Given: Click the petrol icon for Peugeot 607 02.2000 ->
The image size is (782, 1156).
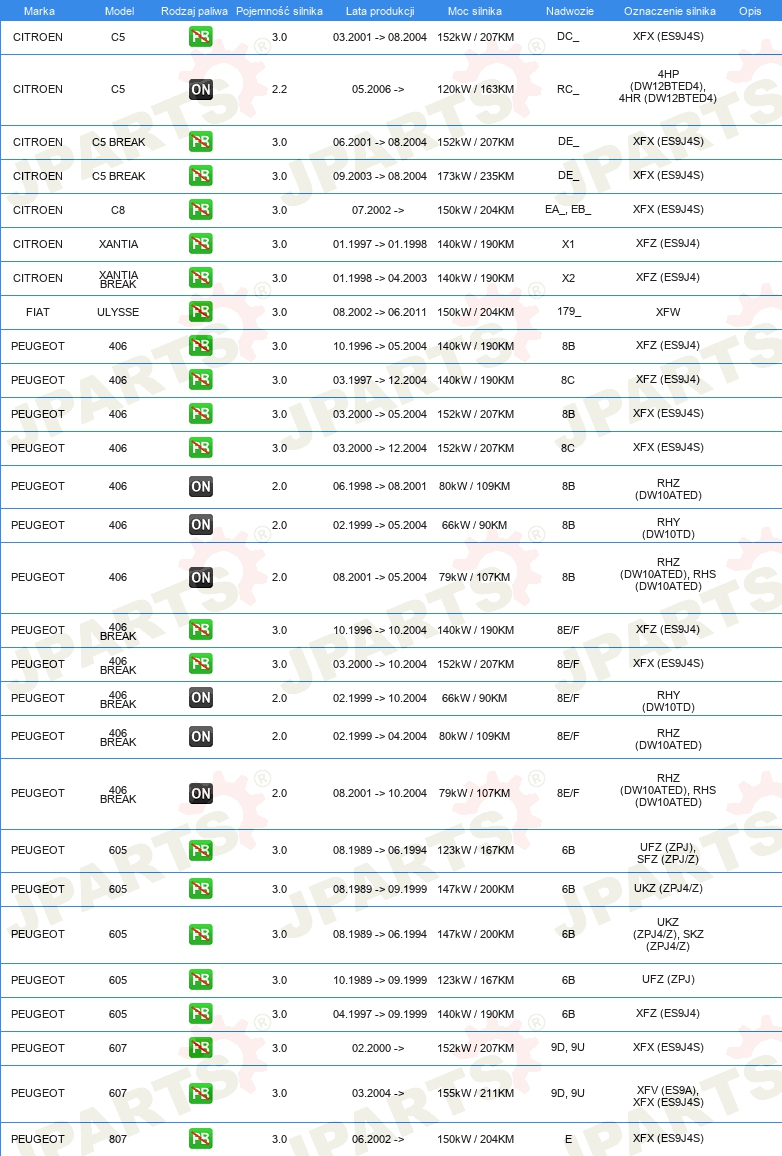Looking at the screenshot, I should coord(200,1047).
